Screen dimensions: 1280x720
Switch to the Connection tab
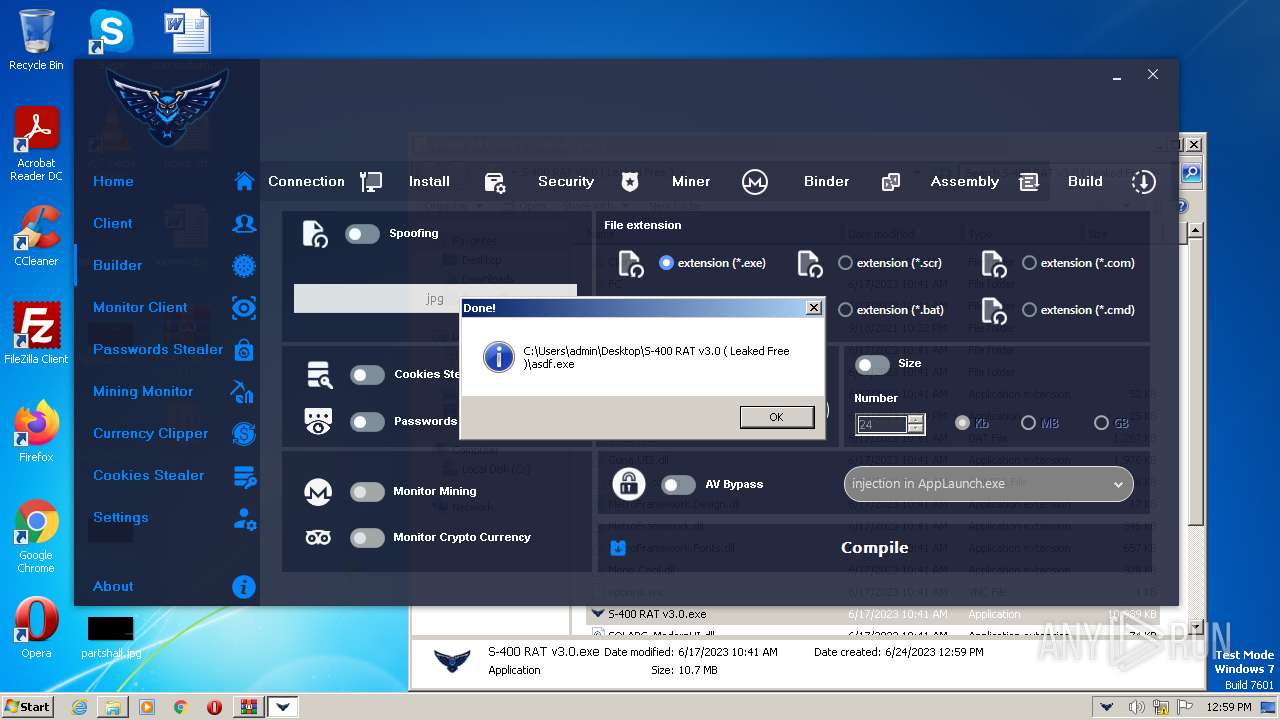306,181
